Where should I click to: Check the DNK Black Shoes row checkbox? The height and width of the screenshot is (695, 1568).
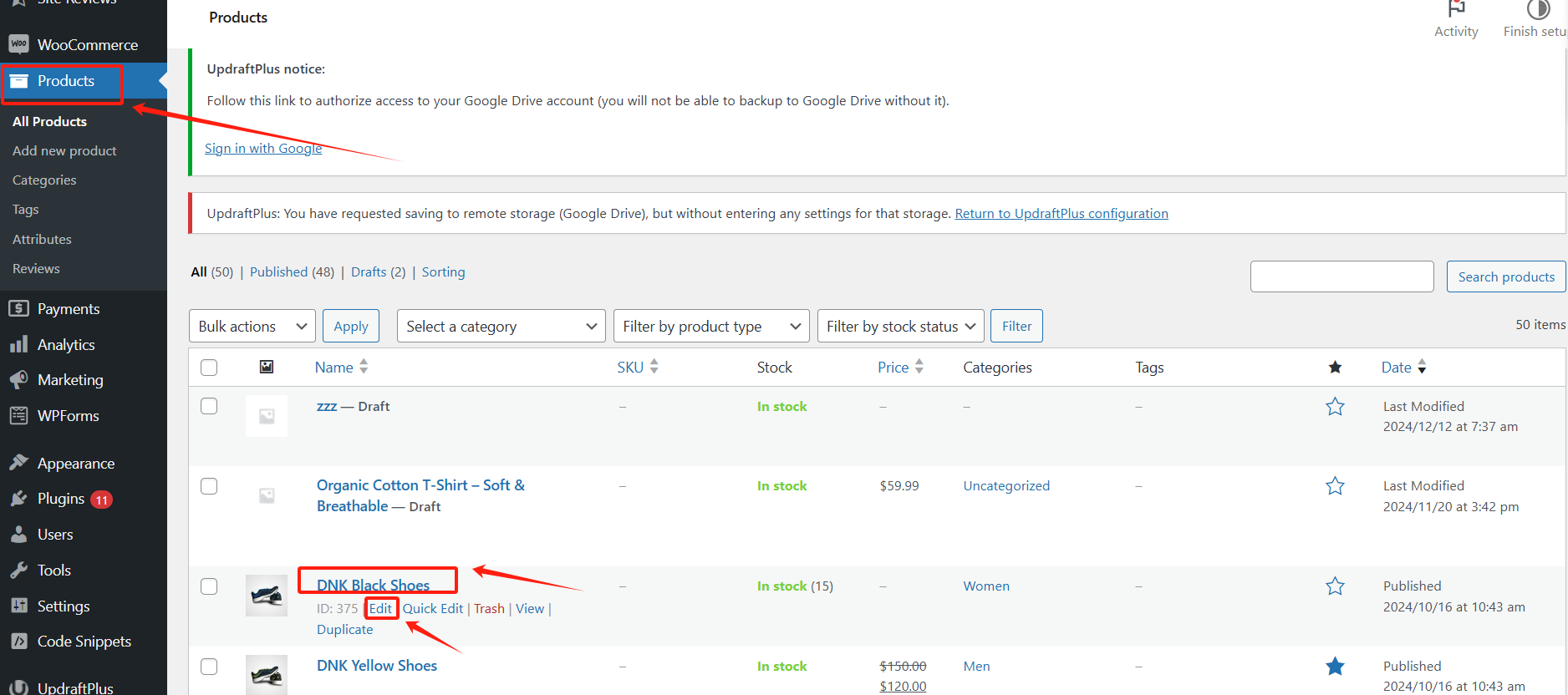coord(209,586)
